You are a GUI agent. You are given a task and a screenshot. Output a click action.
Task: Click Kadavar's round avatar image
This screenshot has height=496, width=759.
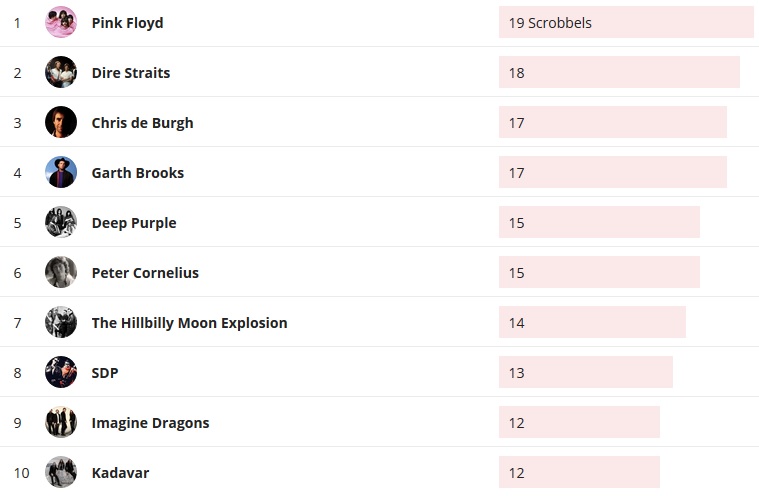pyautogui.click(x=61, y=472)
